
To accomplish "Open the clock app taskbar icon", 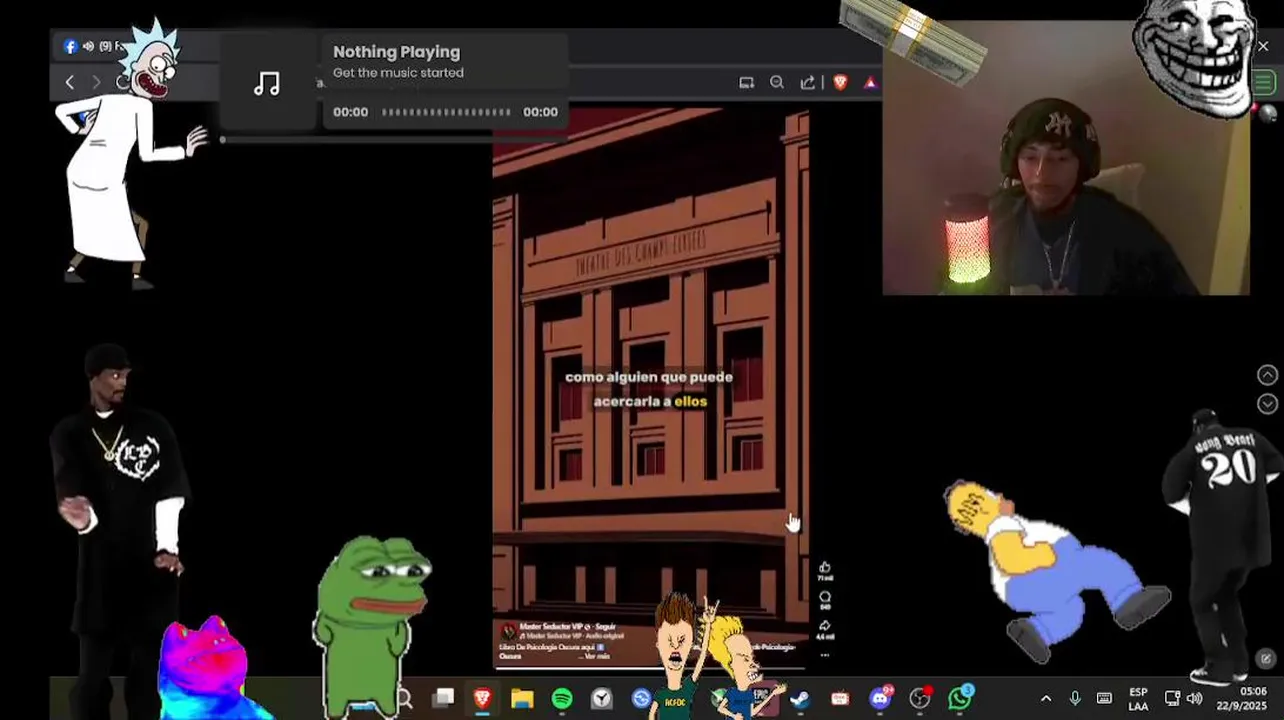I will pos(601,698).
